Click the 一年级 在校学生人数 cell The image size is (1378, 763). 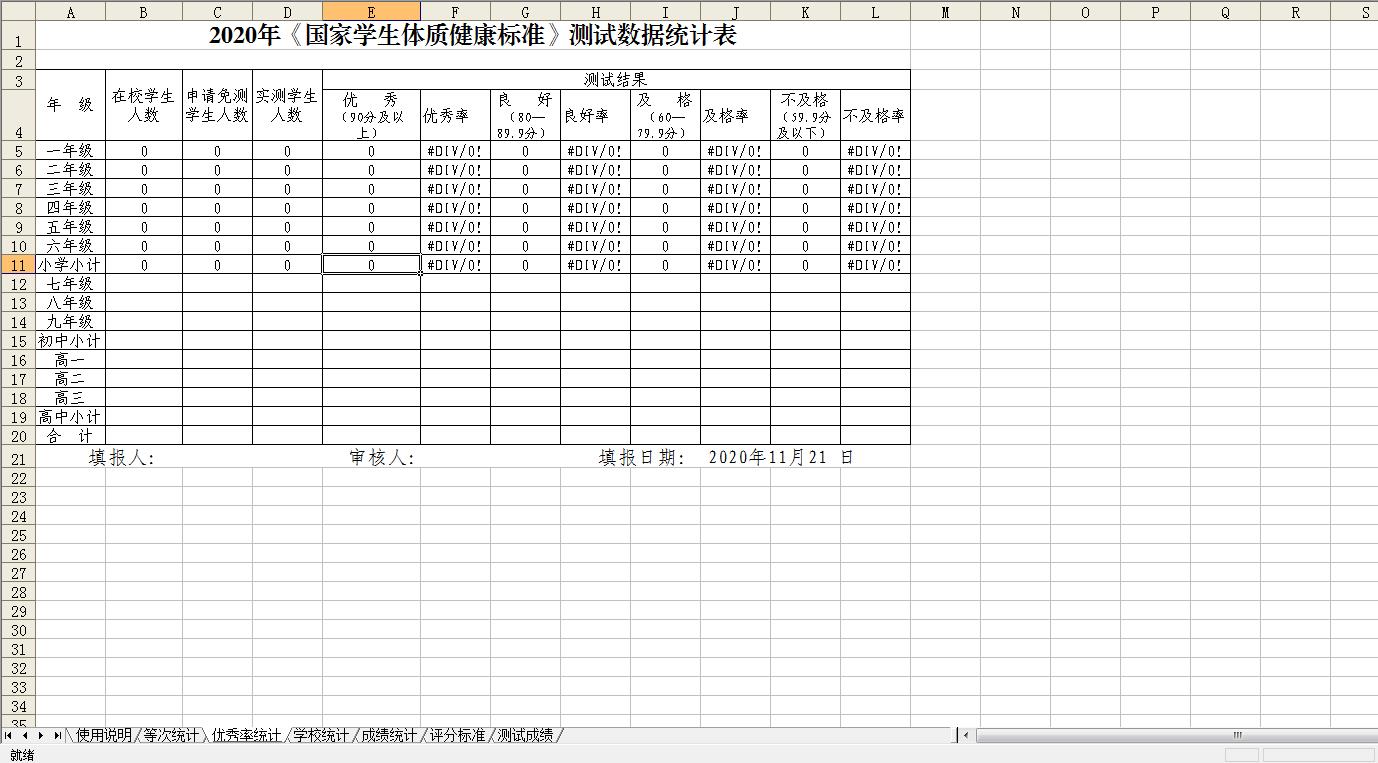click(144, 151)
